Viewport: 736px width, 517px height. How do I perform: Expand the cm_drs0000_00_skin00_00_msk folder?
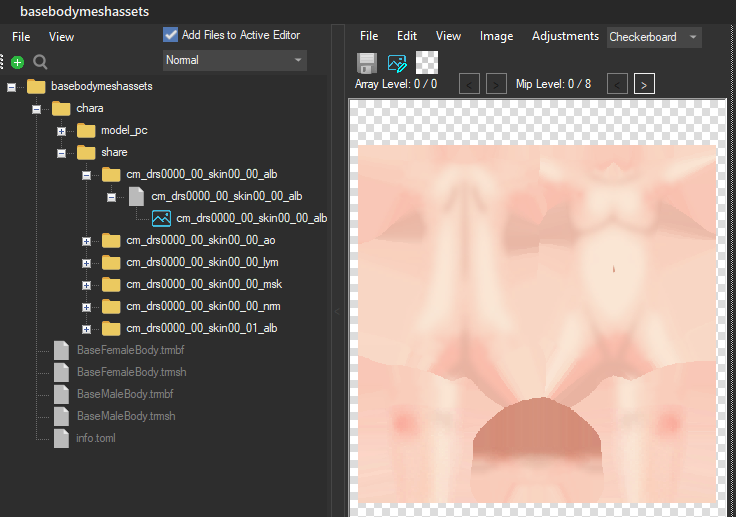tap(86, 285)
